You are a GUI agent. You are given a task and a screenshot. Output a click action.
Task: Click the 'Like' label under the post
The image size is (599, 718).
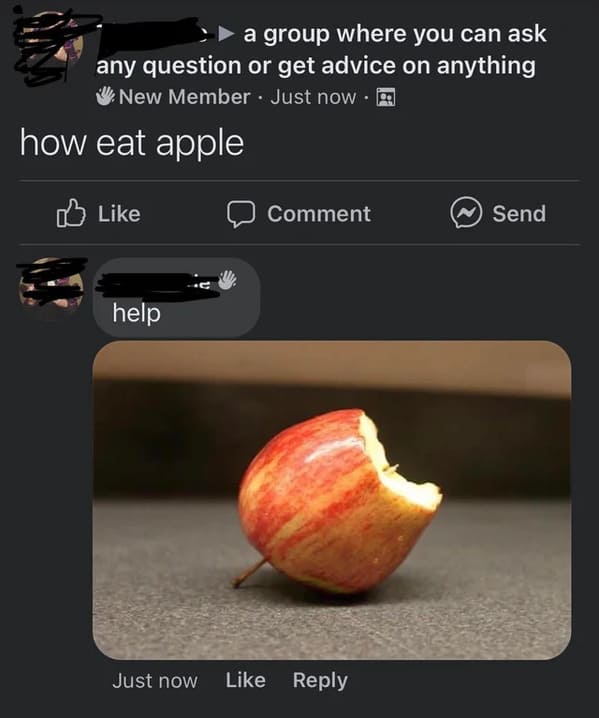(119, 214)
